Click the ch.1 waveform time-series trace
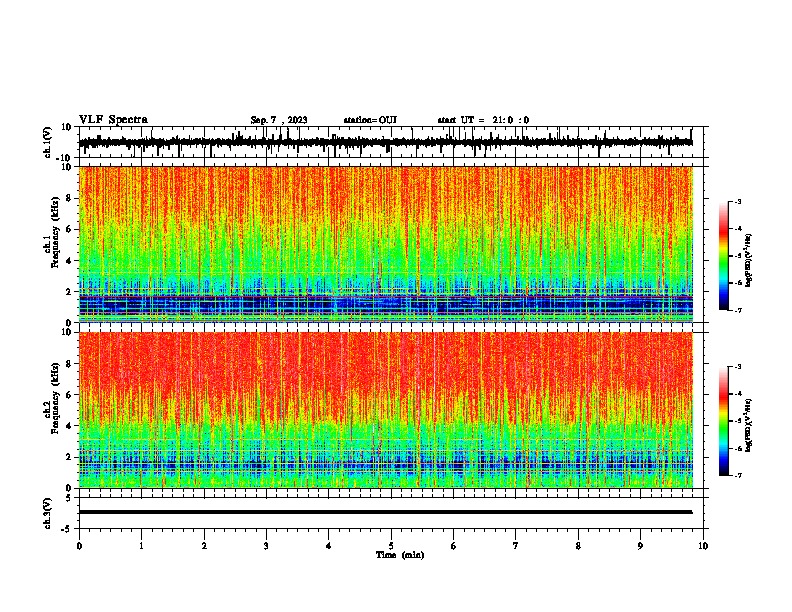The height and width of the screenshot is (612, 792). click(385, 142)
